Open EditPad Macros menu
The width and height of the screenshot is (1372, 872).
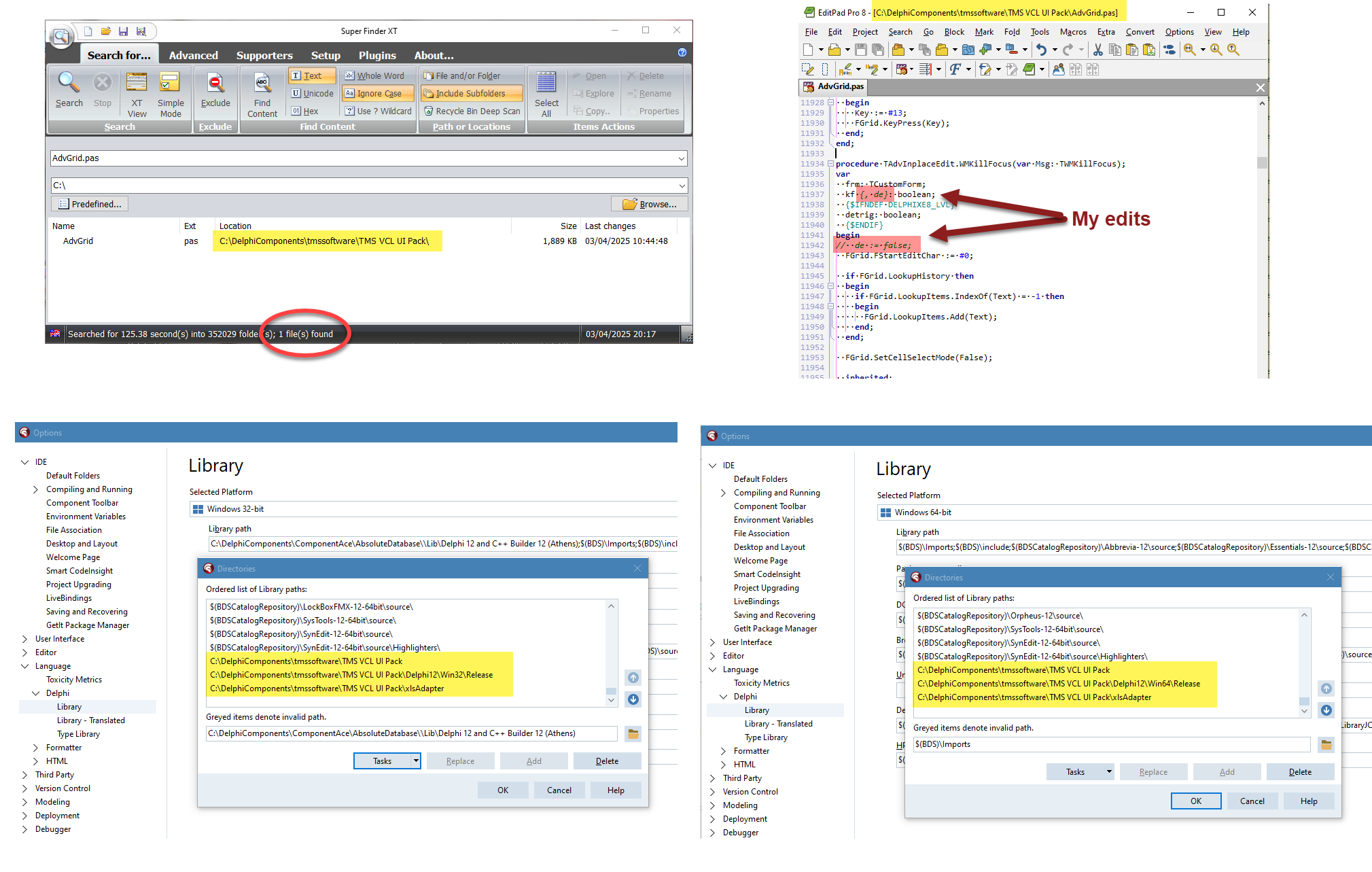(x=1073, y=32)
